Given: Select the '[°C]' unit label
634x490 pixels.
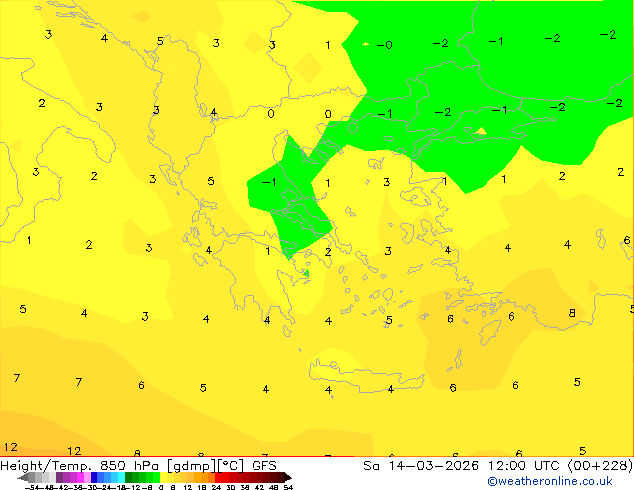Looking at the screenshot, I should pyautogui.click(x=231, y=466).
